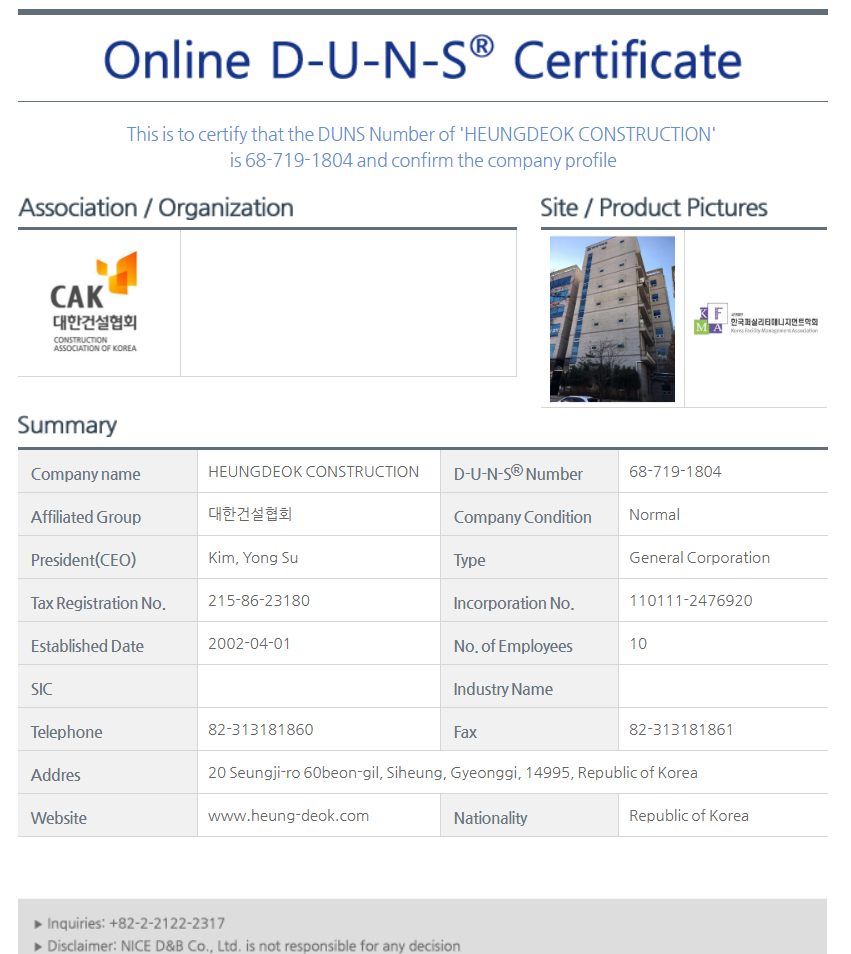Open the building site photo thumbnail
Screen dimensions: 851x954
tap(612, 319)
